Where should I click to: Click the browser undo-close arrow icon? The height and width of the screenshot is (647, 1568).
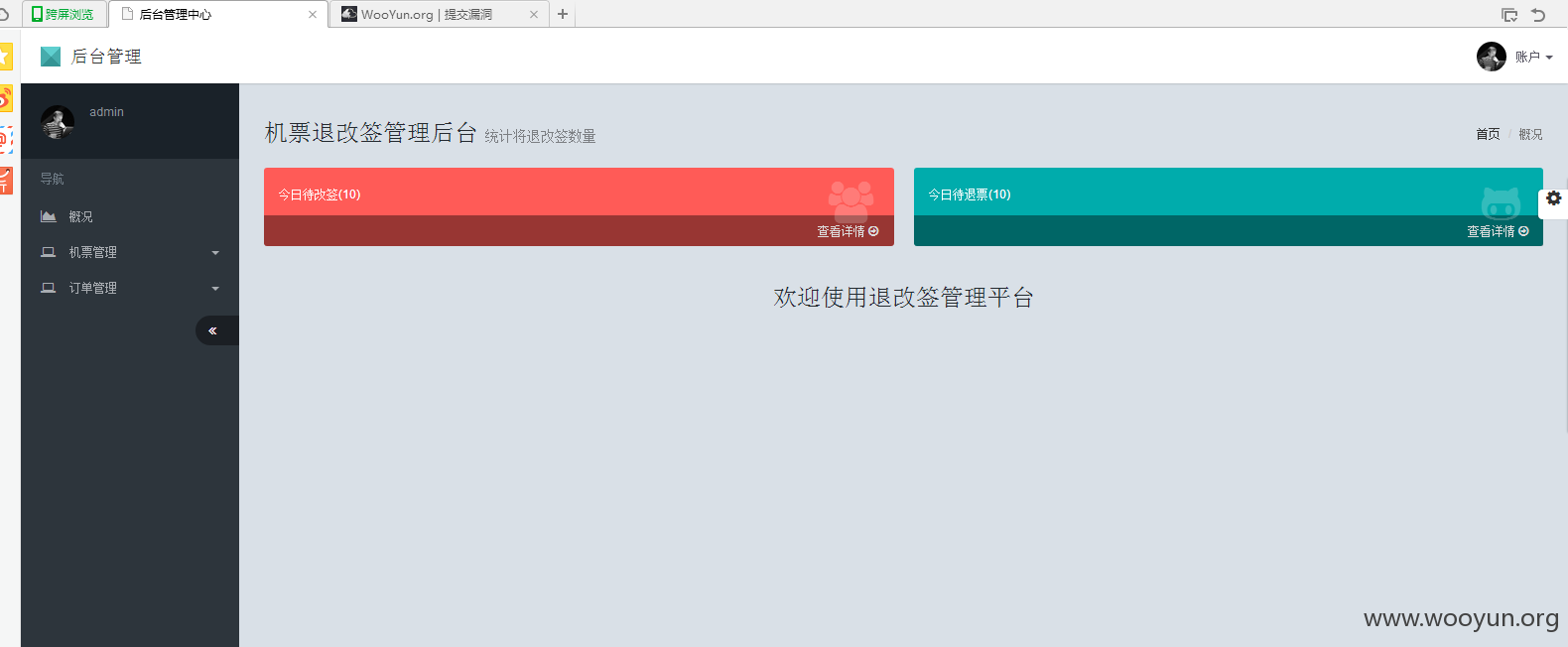coord(1538,14)
